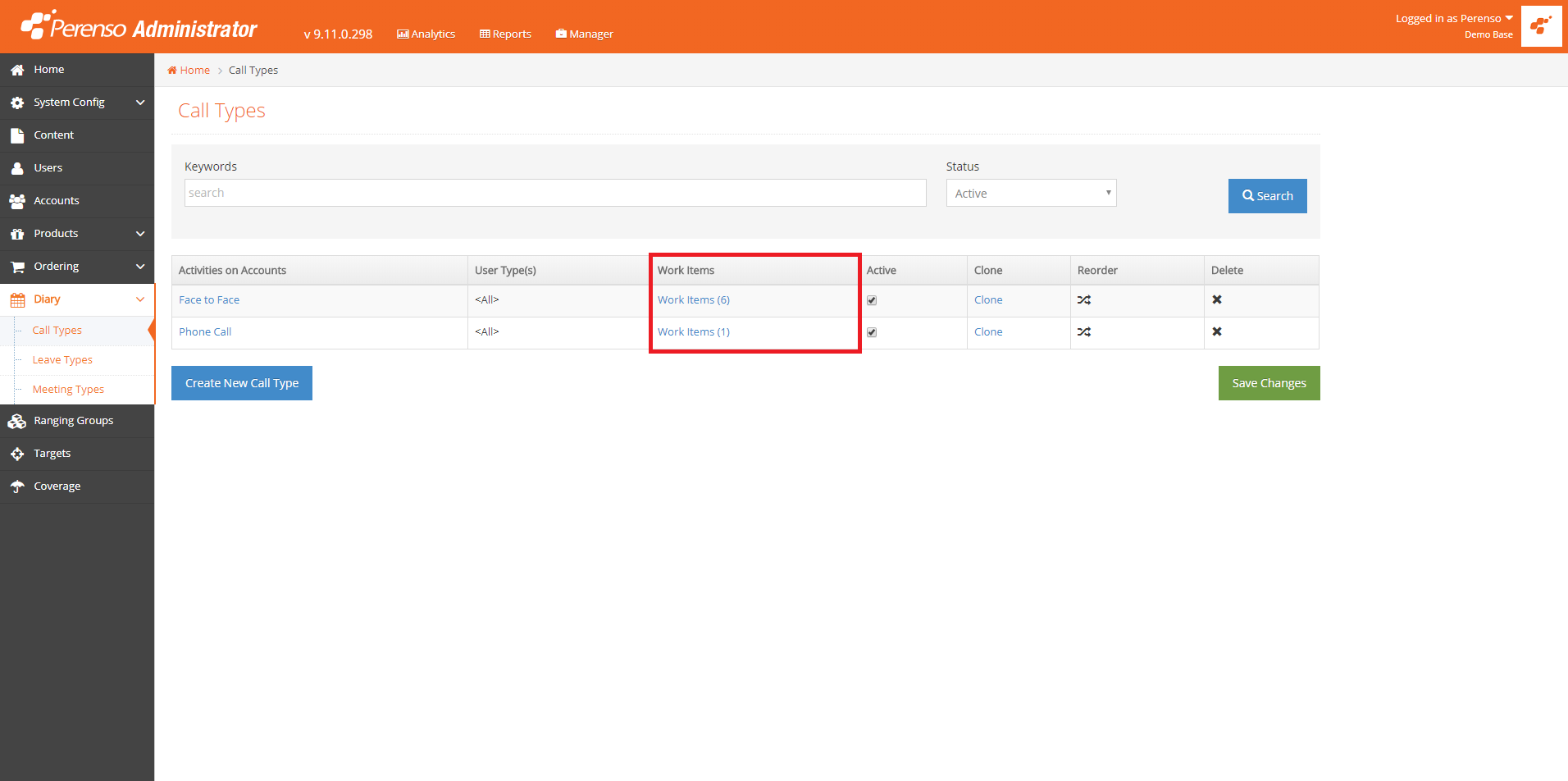Select Call Types in the Diary submenu
This screenshot has width=1568, height=781.
point(57,331)
